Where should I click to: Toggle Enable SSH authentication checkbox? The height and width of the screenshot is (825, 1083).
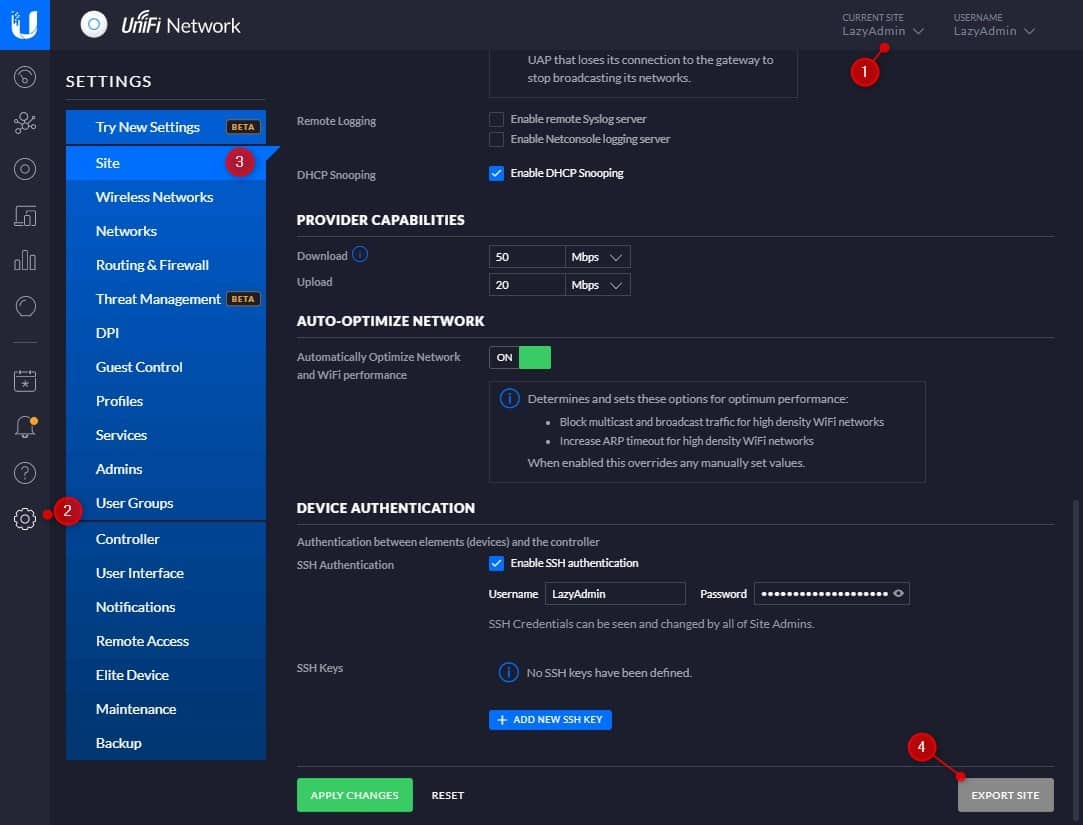click(x=496, y=564)
